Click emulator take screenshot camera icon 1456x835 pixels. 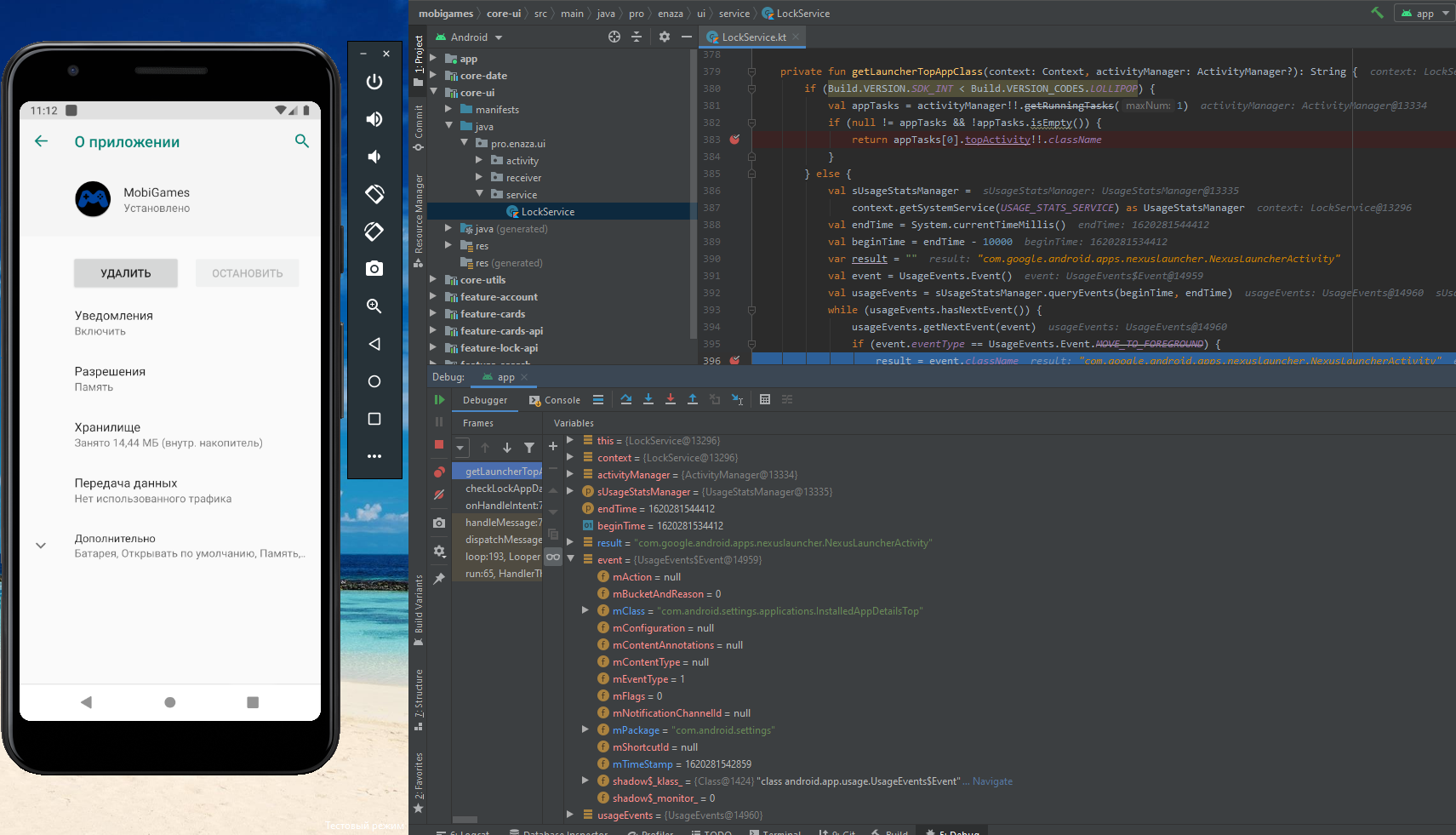374,269
